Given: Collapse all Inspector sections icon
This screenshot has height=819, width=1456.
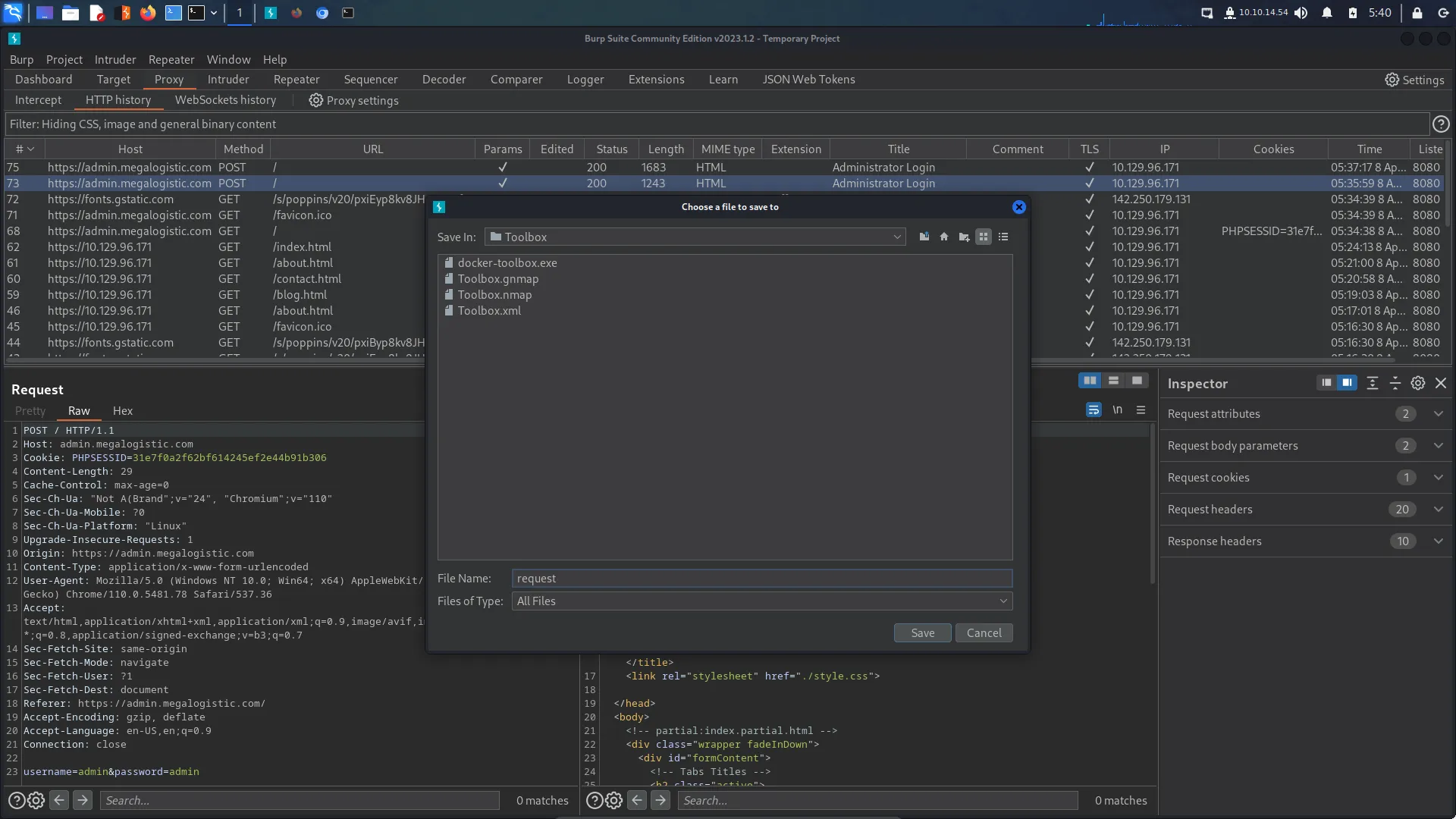Looking at the screenshot, I should (x=1395, y=383).
